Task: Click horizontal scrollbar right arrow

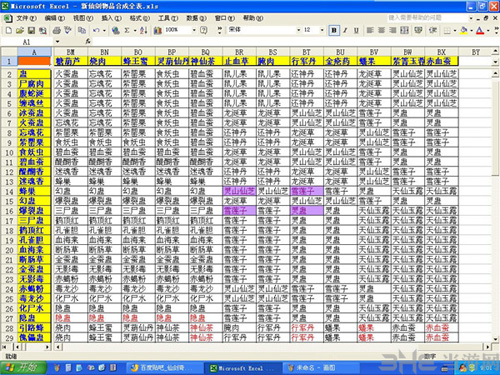Action: coord(488,347)
